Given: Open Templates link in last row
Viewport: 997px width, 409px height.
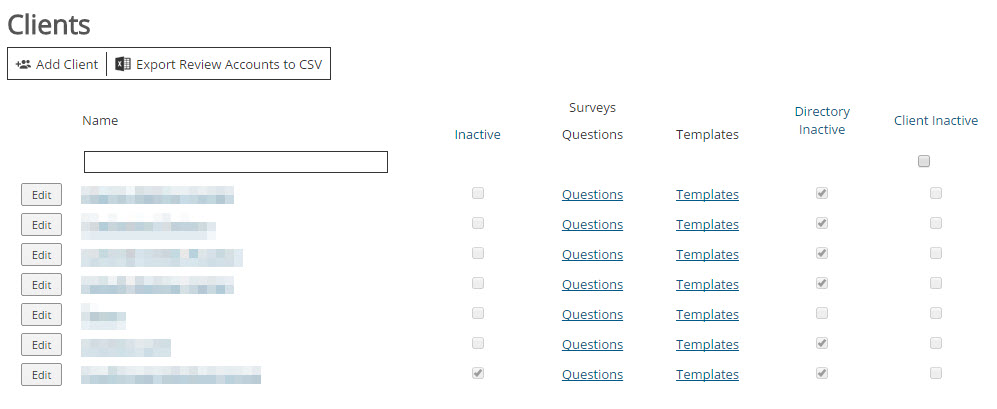Looking at the screenshot, I should [707, 375].
